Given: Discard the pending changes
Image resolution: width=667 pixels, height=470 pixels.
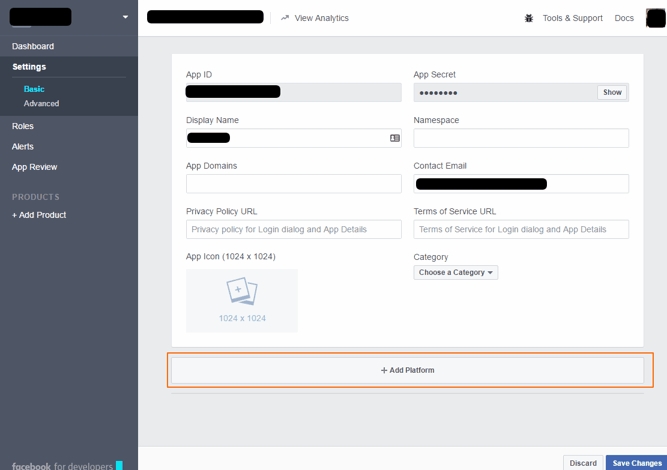Looking at the screenshot, I should click(x=583, y=463).
